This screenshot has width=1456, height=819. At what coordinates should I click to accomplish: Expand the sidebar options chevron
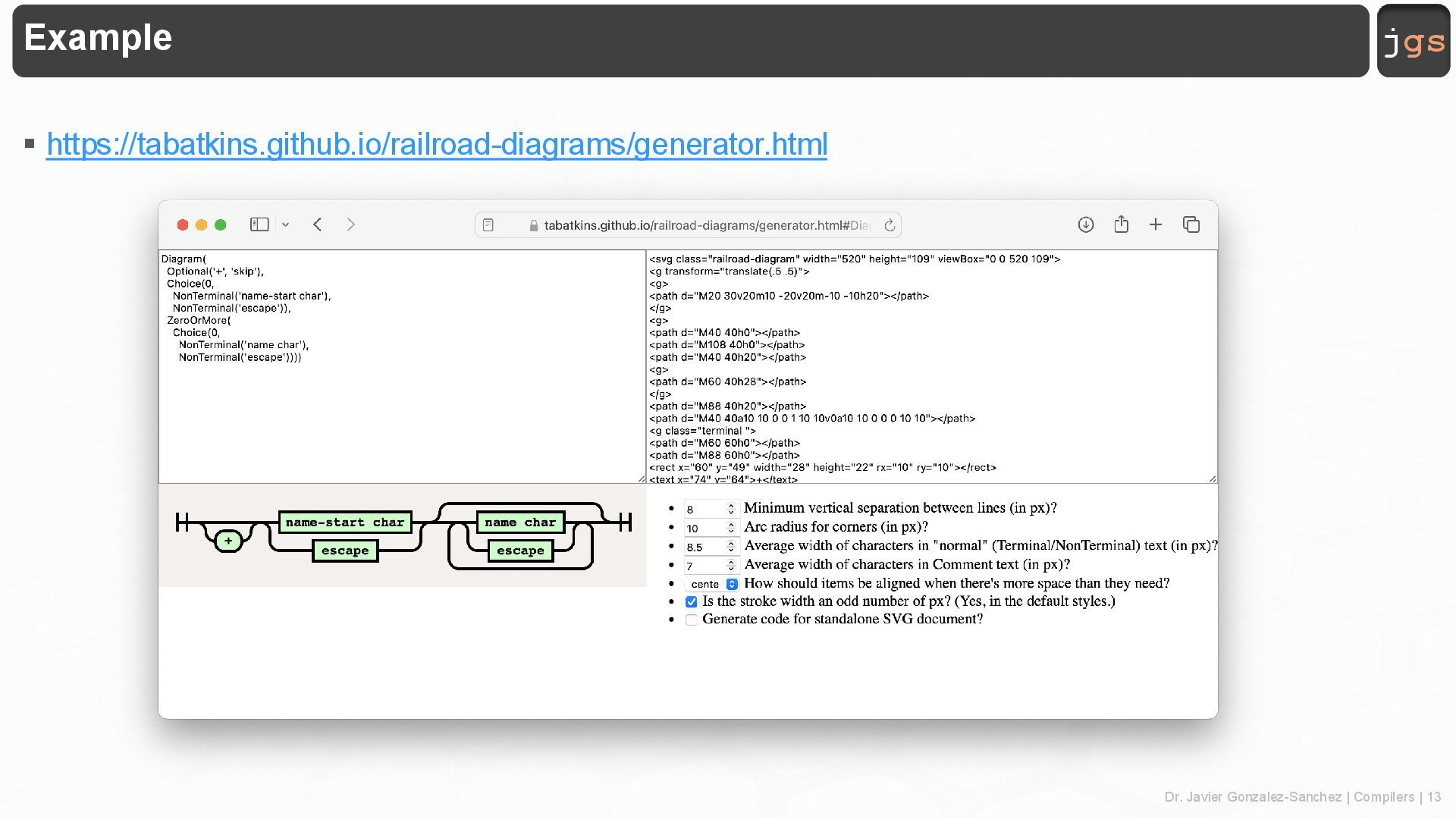tap(286, 224)
